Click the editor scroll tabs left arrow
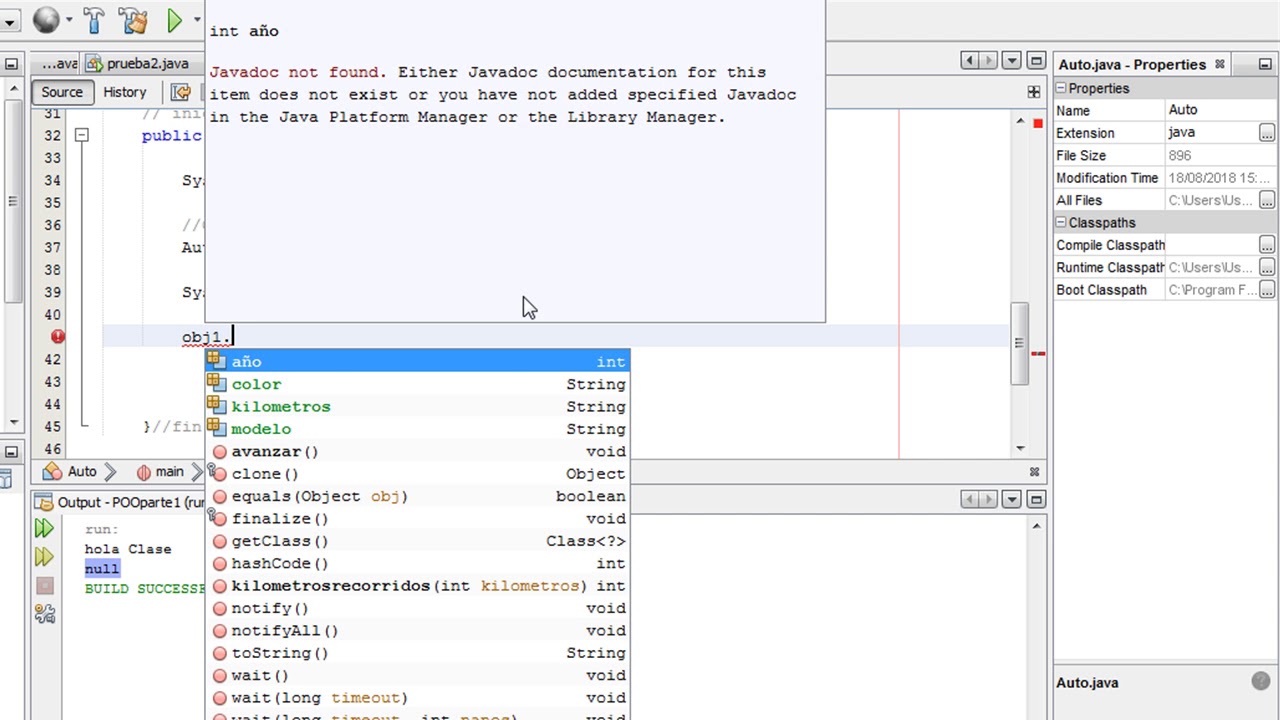Screen dimensions: 1280x720 tap(970, 61)
